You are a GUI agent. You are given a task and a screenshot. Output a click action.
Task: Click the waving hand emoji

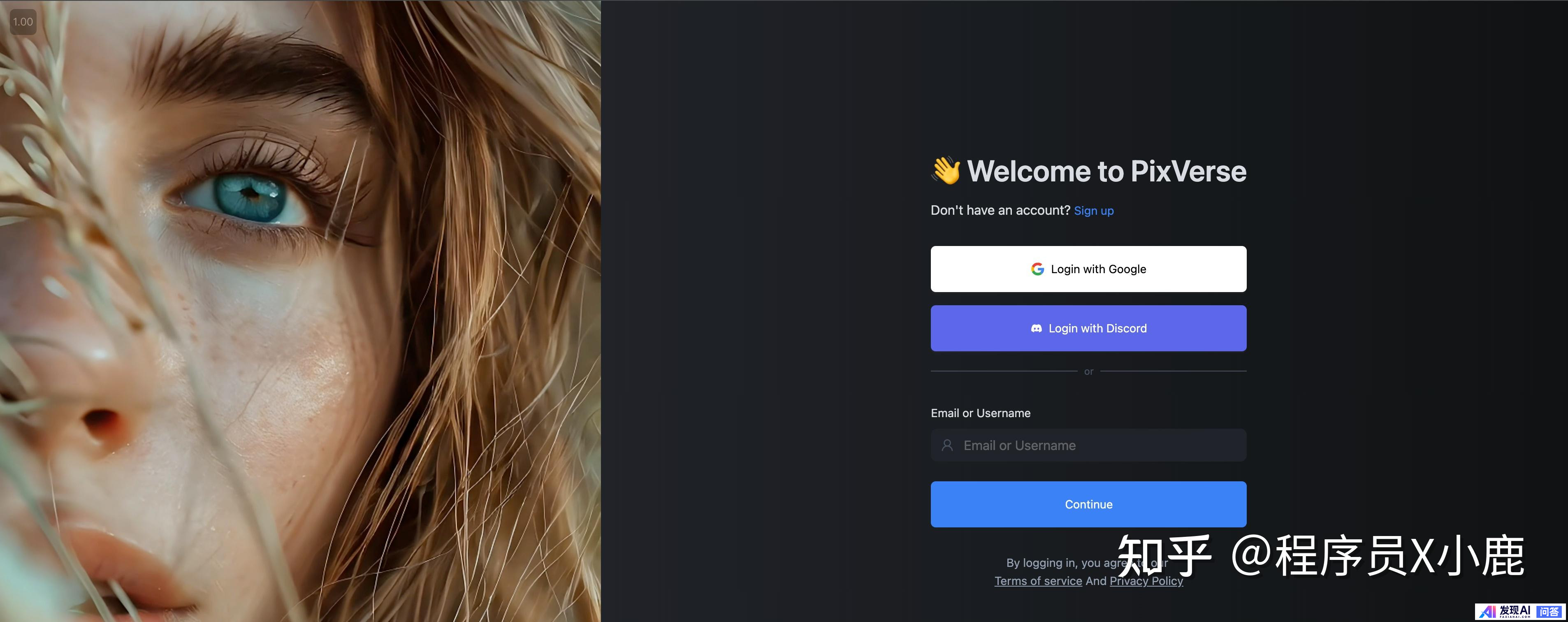coord(946,171)
